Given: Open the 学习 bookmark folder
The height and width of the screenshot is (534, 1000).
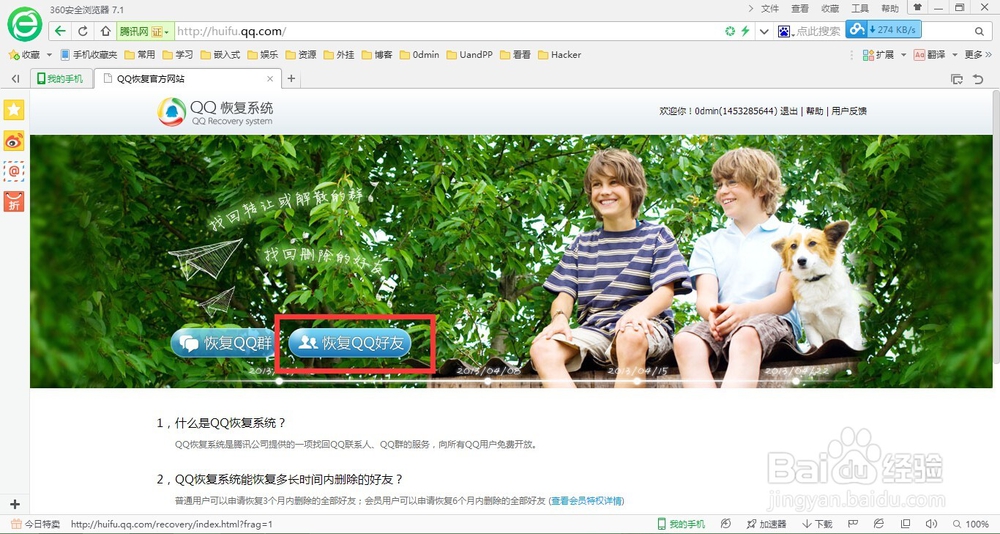Looking at the screenshot, I should [178, 55].
